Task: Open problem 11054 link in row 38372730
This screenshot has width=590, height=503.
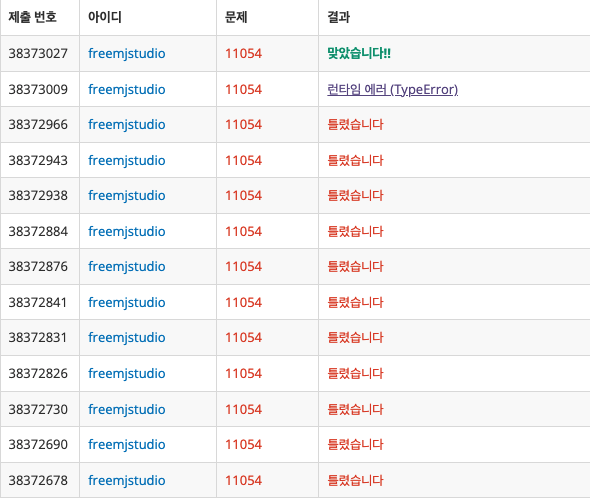Action: pos(243,409)
